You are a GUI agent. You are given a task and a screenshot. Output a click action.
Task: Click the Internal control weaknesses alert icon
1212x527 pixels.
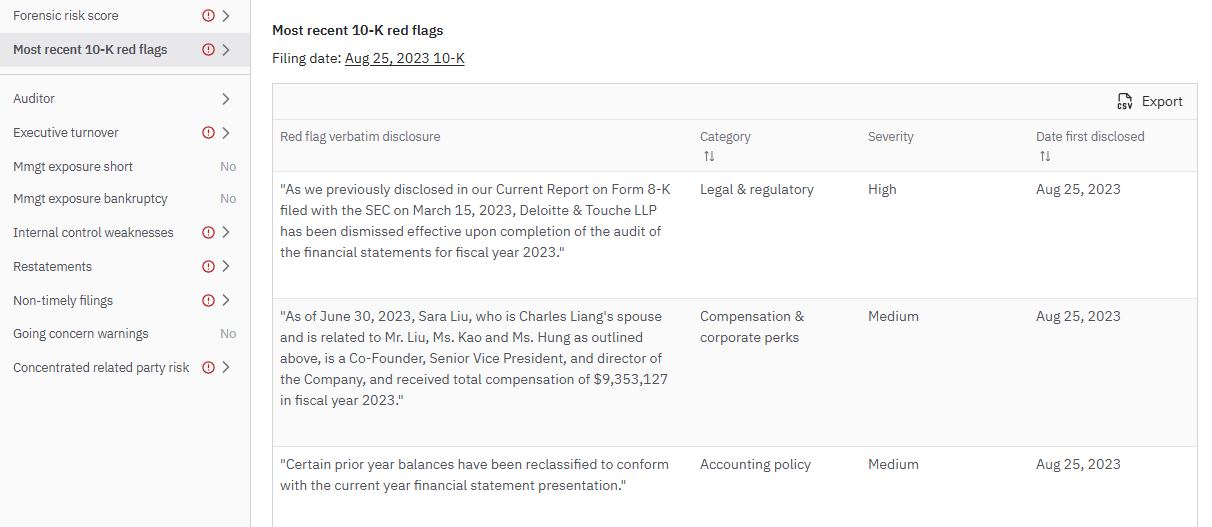tap(208, 233)
